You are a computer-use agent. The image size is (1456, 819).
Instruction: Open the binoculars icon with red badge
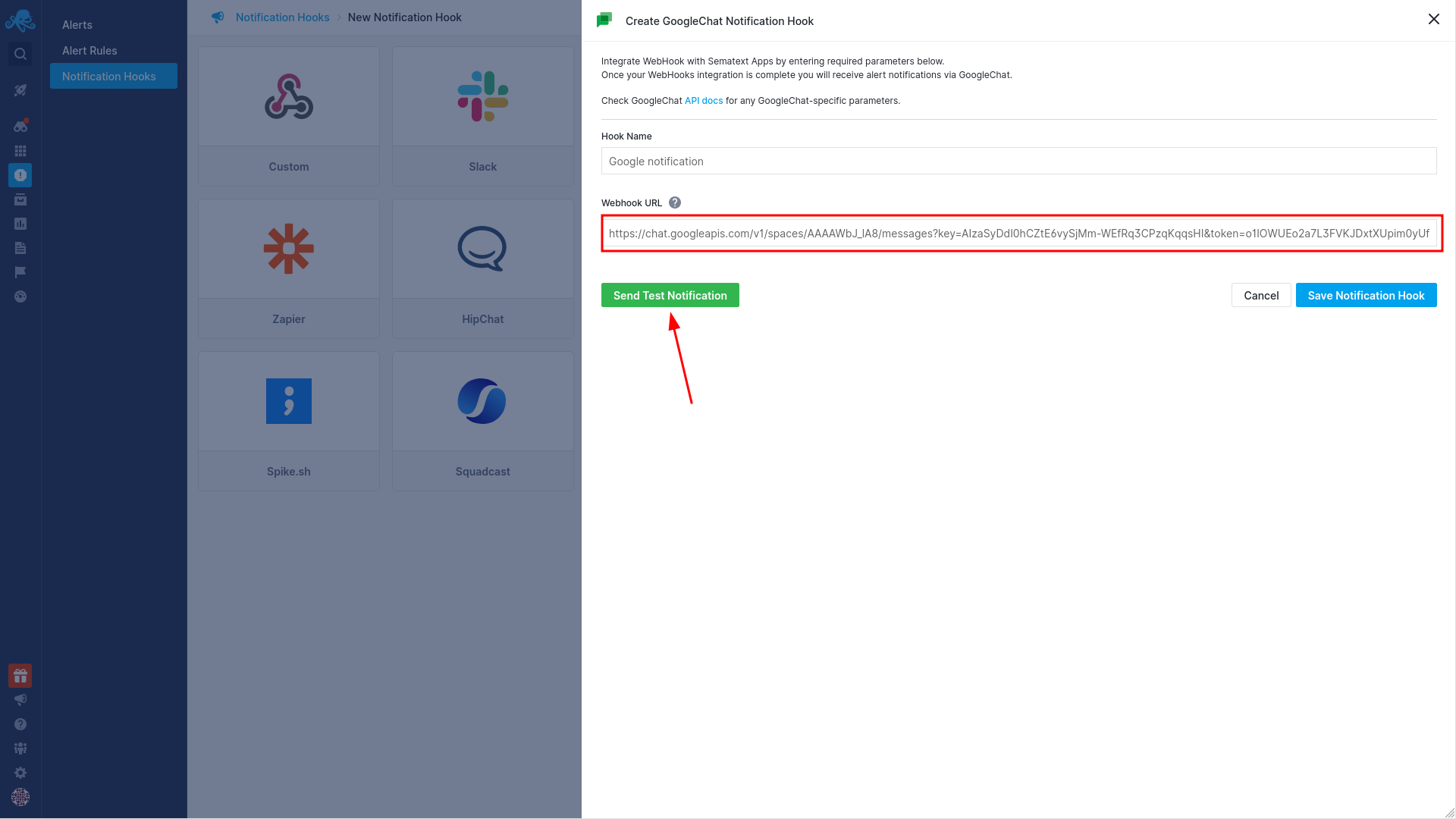pyautogui.click(x=20, y=126)
